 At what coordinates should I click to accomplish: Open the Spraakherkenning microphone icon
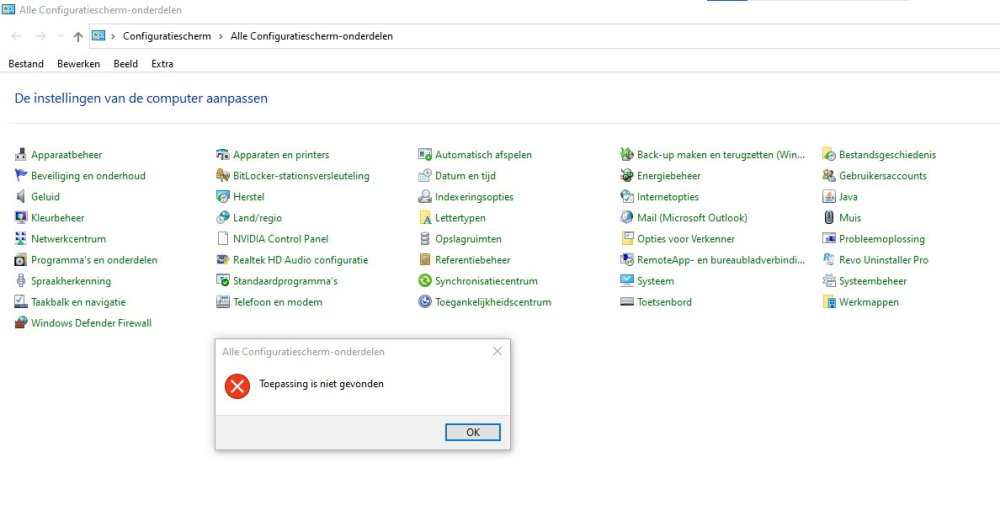(x=20, y=281)
